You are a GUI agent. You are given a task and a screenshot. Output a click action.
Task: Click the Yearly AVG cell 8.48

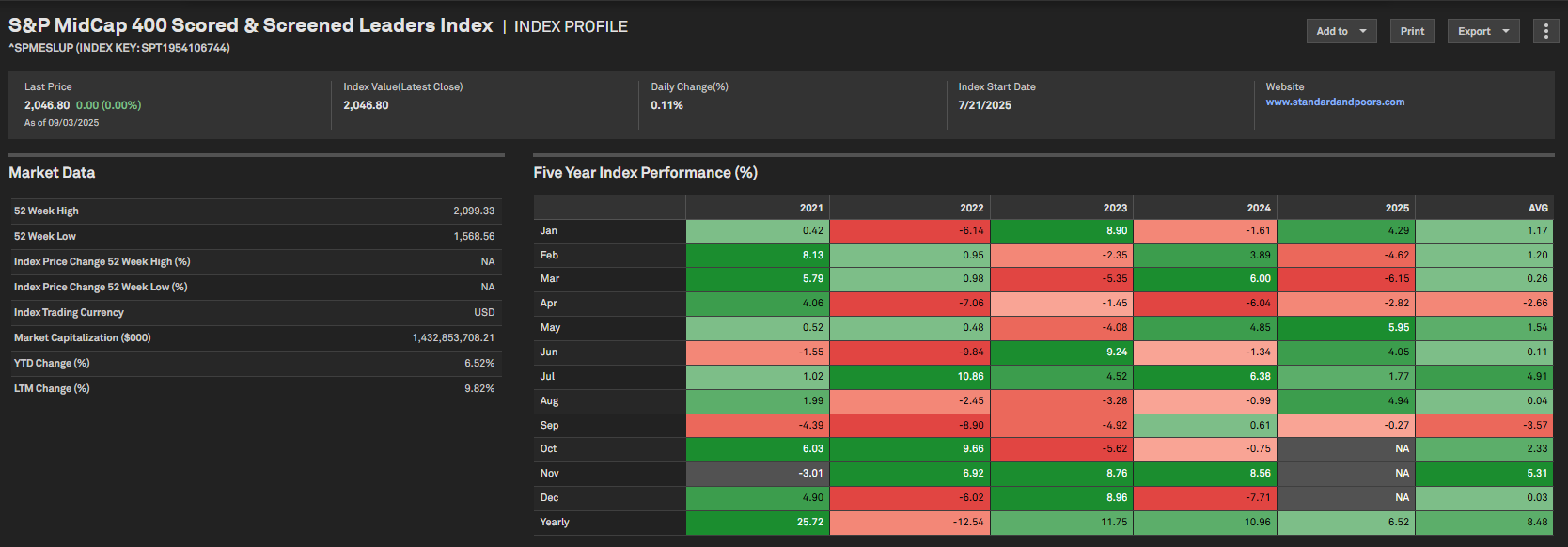[x=1484, y=523]
